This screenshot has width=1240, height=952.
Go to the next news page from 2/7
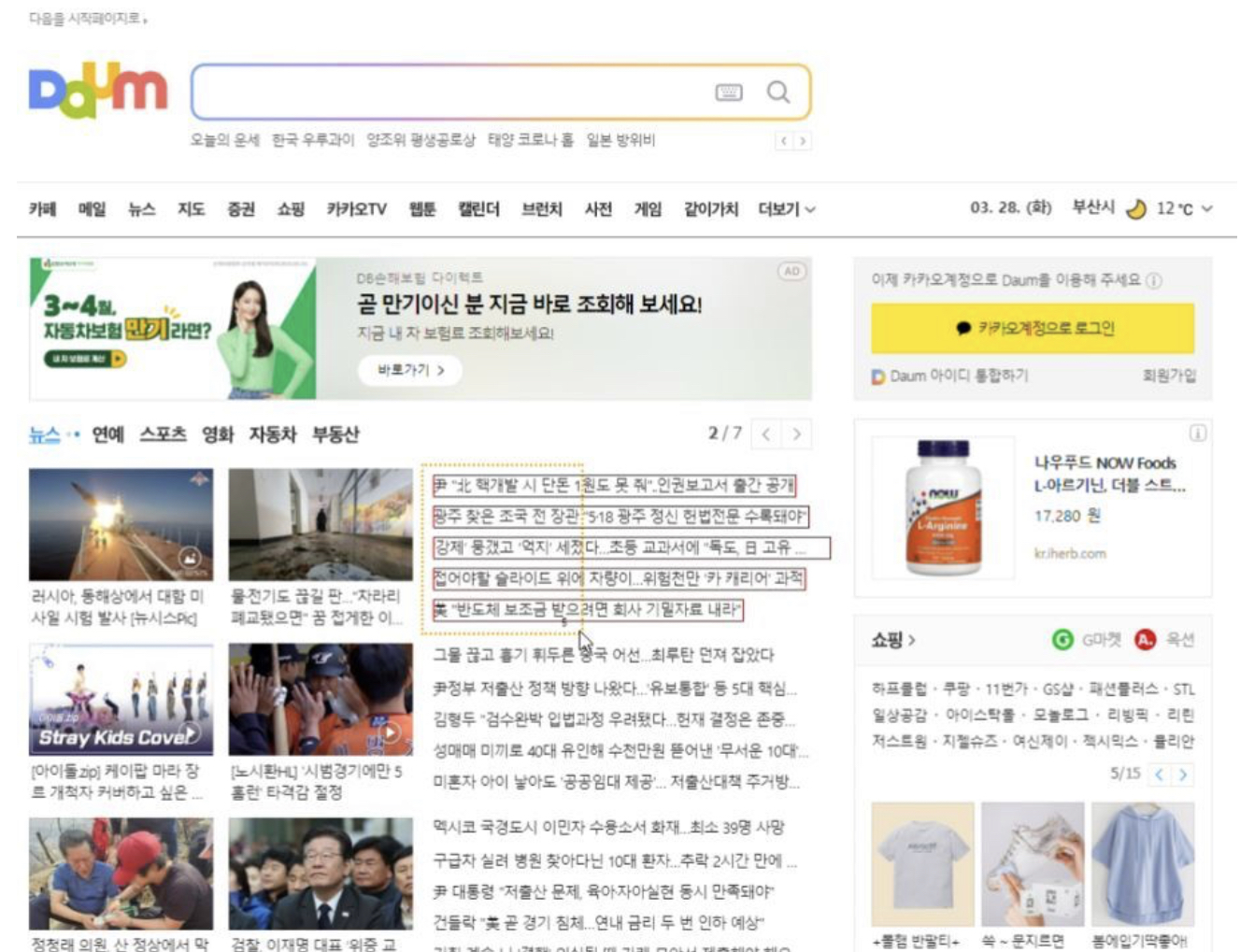pyautogui.click(x=797, y=434)
